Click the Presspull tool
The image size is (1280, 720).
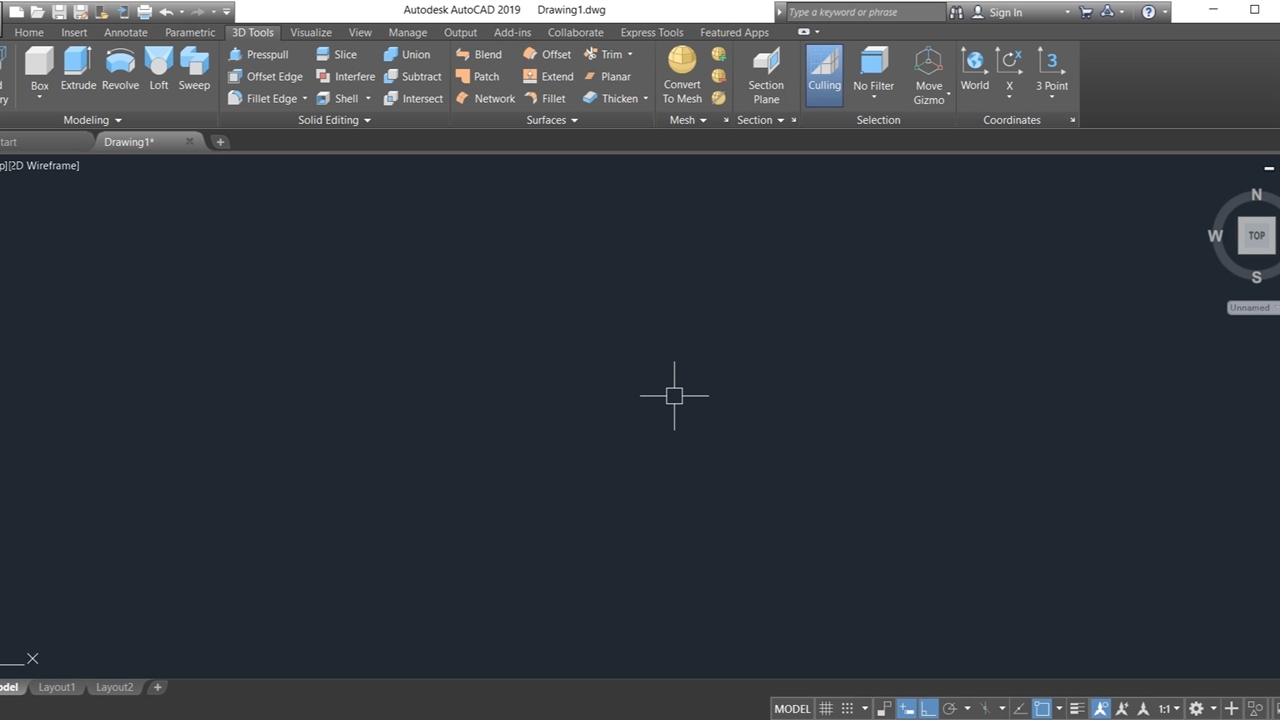pyautogui.click(x=258, y=55)
